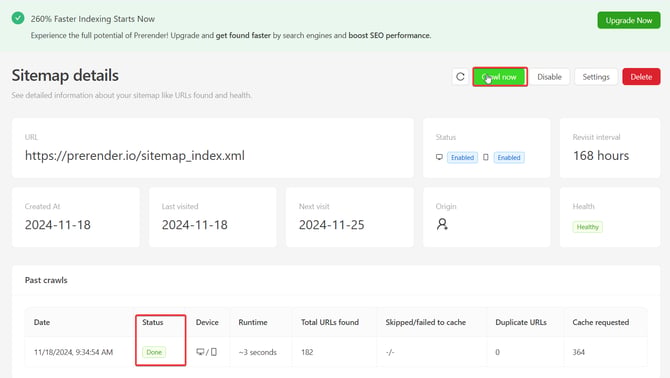Click the Next visit date 2024-11-25
Image resolution: width=670 pixels, height=378 pixels.
coord(332,225)
